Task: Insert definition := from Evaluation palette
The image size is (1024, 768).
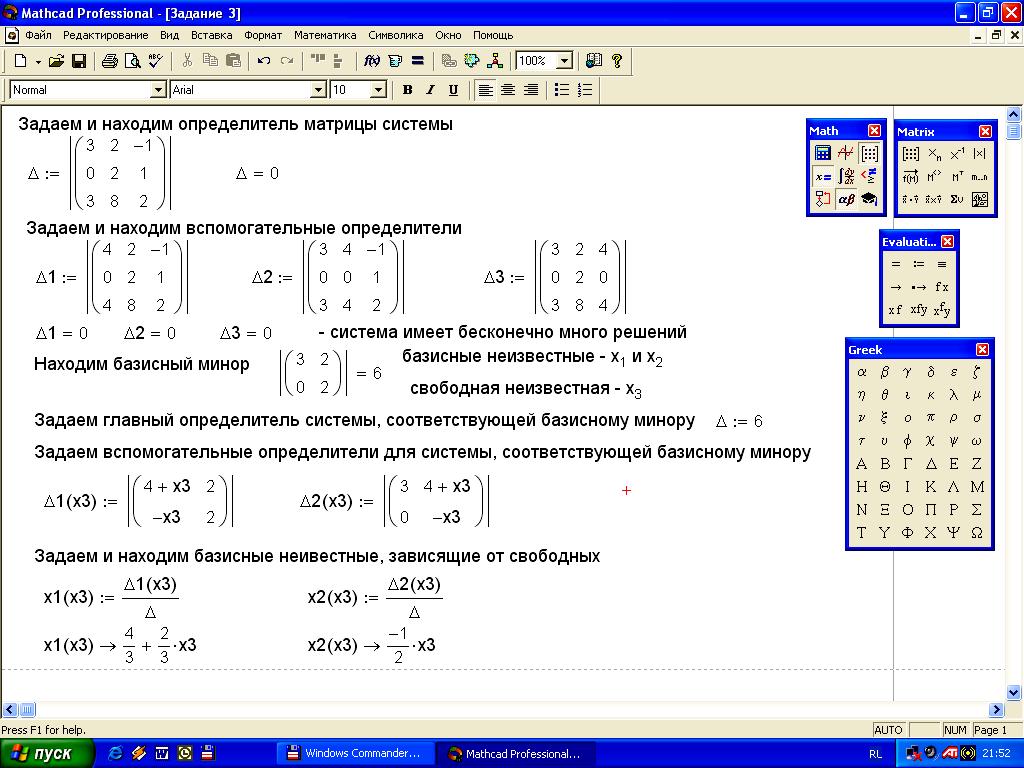Action: 919,264
